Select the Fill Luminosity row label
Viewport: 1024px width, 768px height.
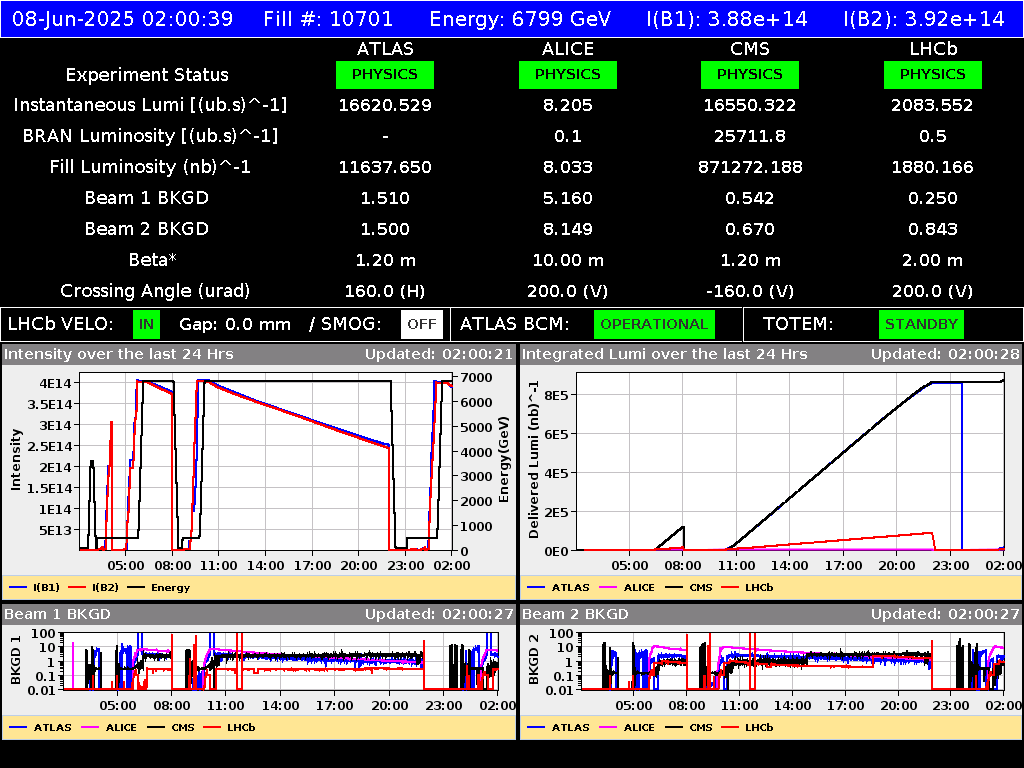point(150,167)
